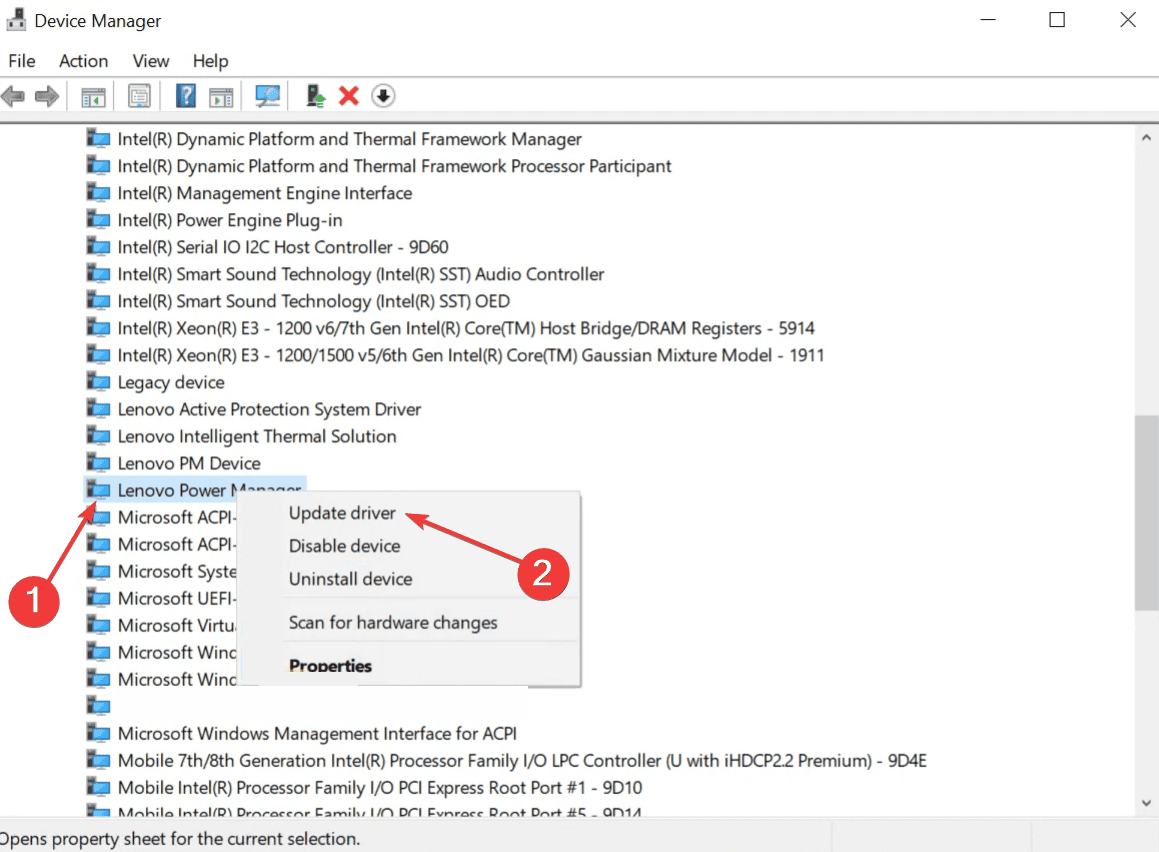Open the Properties sheet toolbar icon
Screen dimensions: 1159x852
(139, 96)
